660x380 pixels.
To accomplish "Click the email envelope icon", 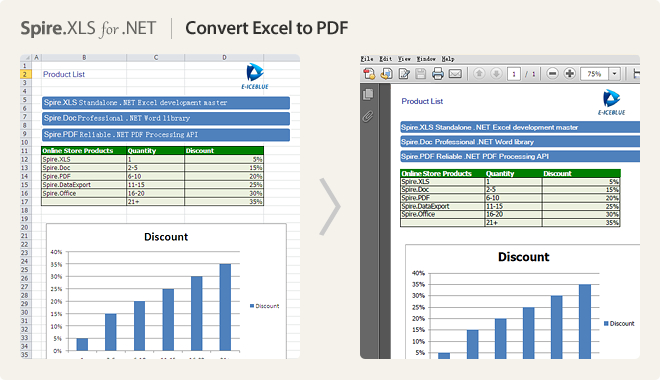I will coord(455,74).
